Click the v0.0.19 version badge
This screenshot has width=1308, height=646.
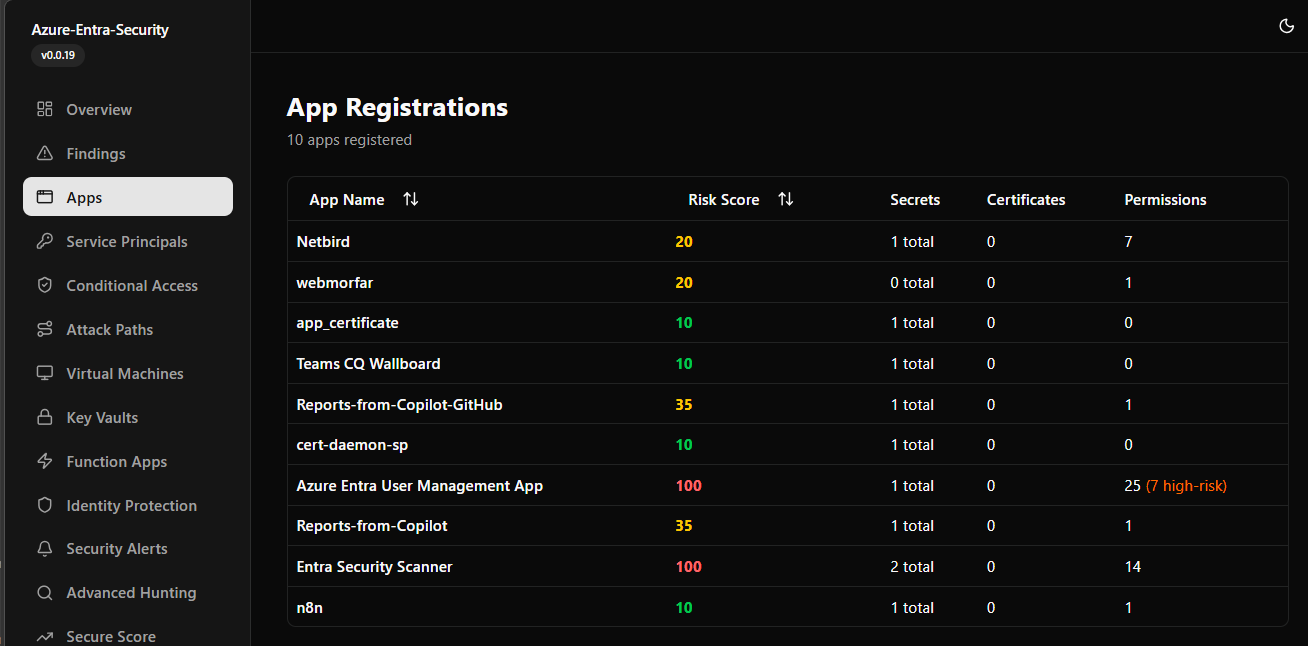click(x=58, y=56)
